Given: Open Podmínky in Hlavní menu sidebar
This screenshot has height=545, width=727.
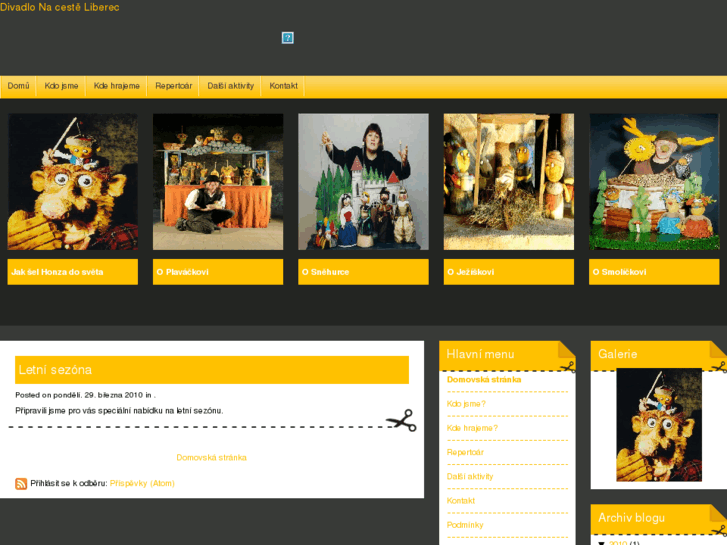Looking at the screenshot, I should coord(465,525).
